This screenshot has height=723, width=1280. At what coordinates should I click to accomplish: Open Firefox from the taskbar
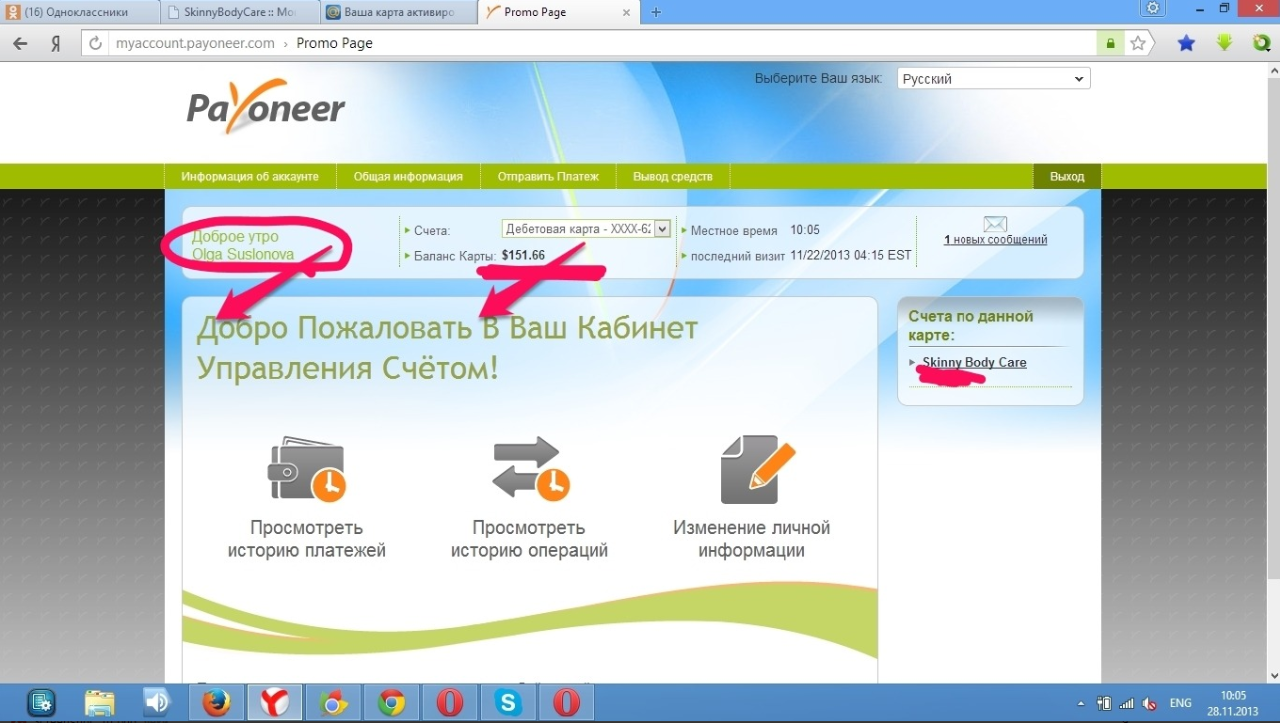click(x=215, y=703)
